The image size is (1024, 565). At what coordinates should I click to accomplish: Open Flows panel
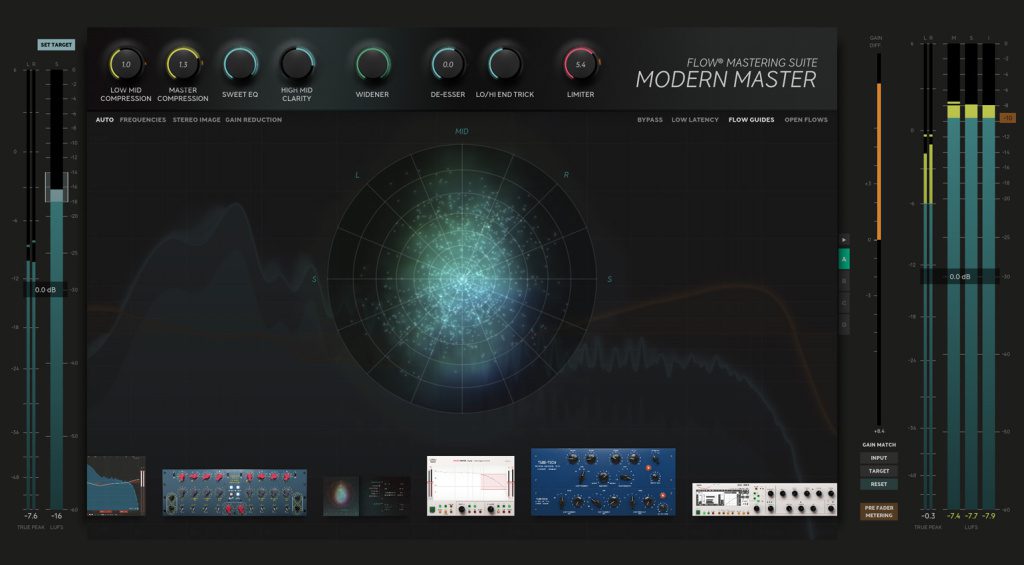coord(807,120)
